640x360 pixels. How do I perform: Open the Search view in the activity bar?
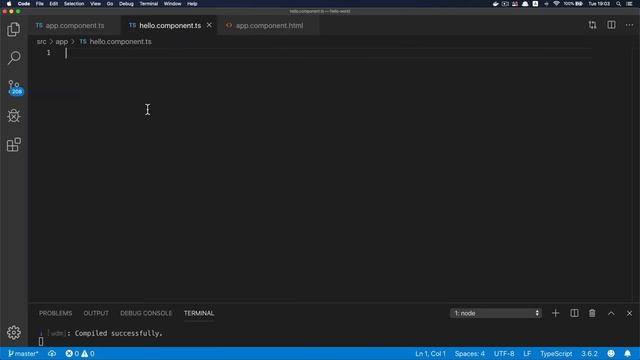(14, 58)
